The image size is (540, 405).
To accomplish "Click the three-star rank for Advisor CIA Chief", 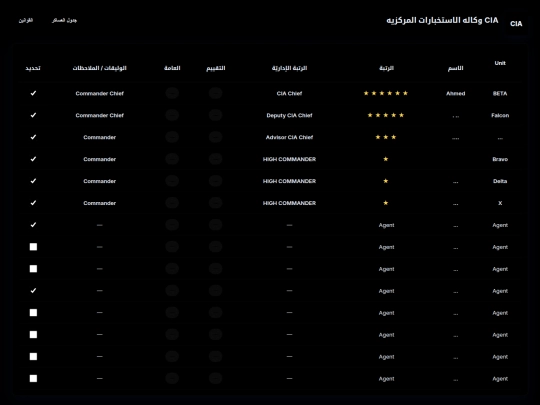I will [x=386, y=137].
